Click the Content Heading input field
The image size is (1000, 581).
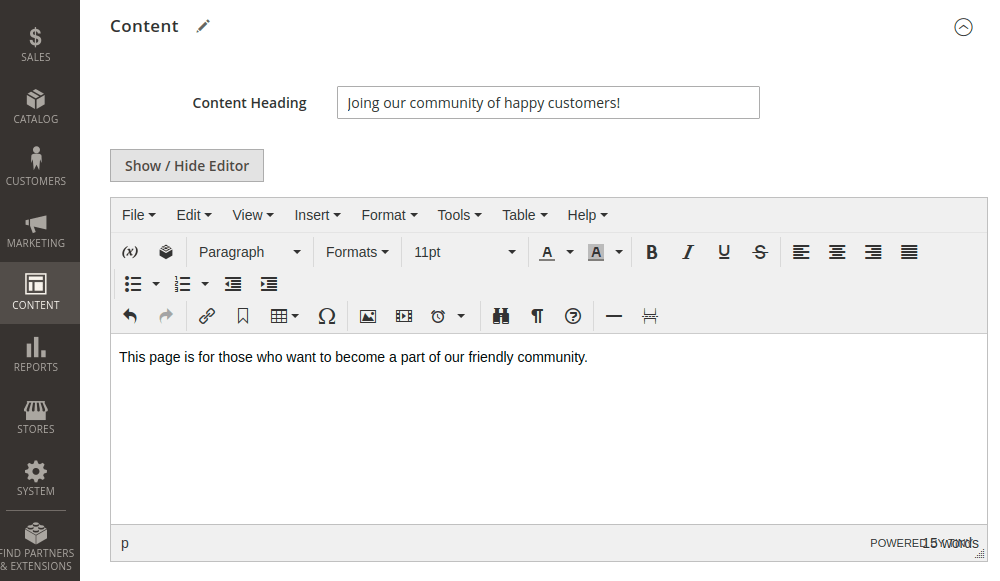(548, 103)
